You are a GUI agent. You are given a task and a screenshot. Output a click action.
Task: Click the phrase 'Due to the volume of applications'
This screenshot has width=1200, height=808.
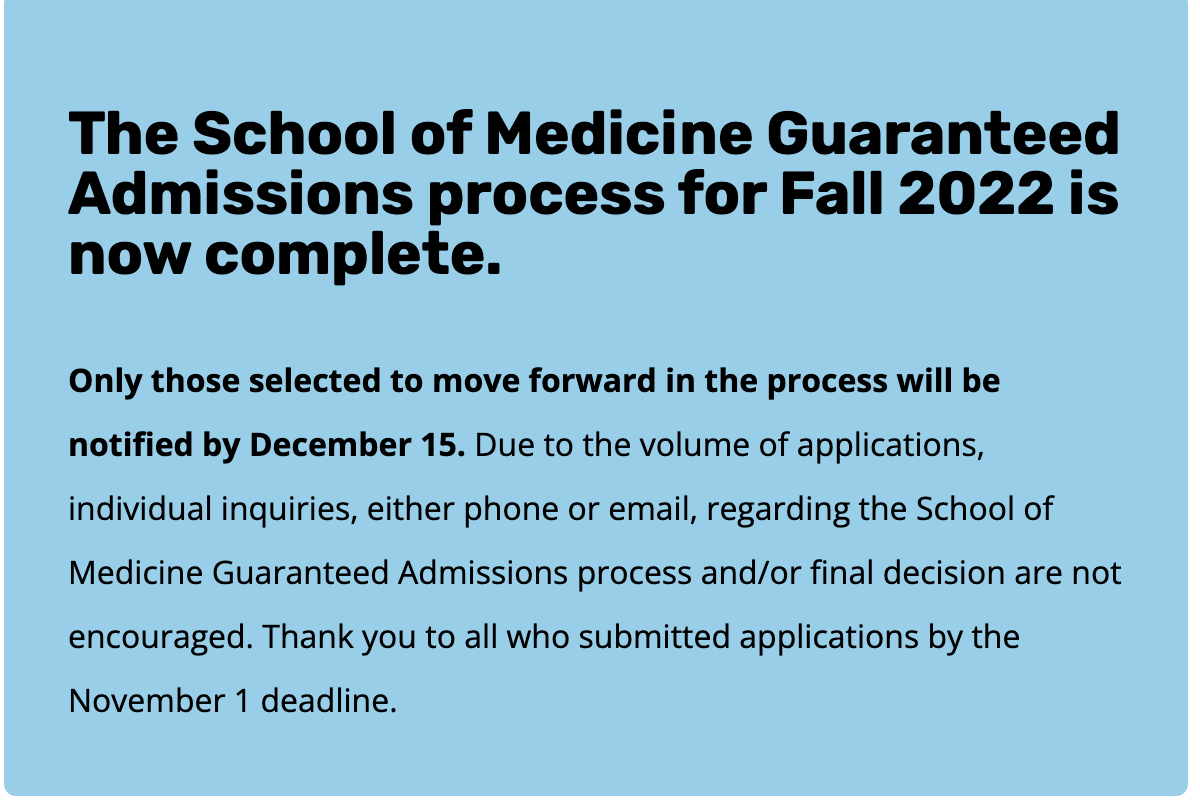point(728,445)
